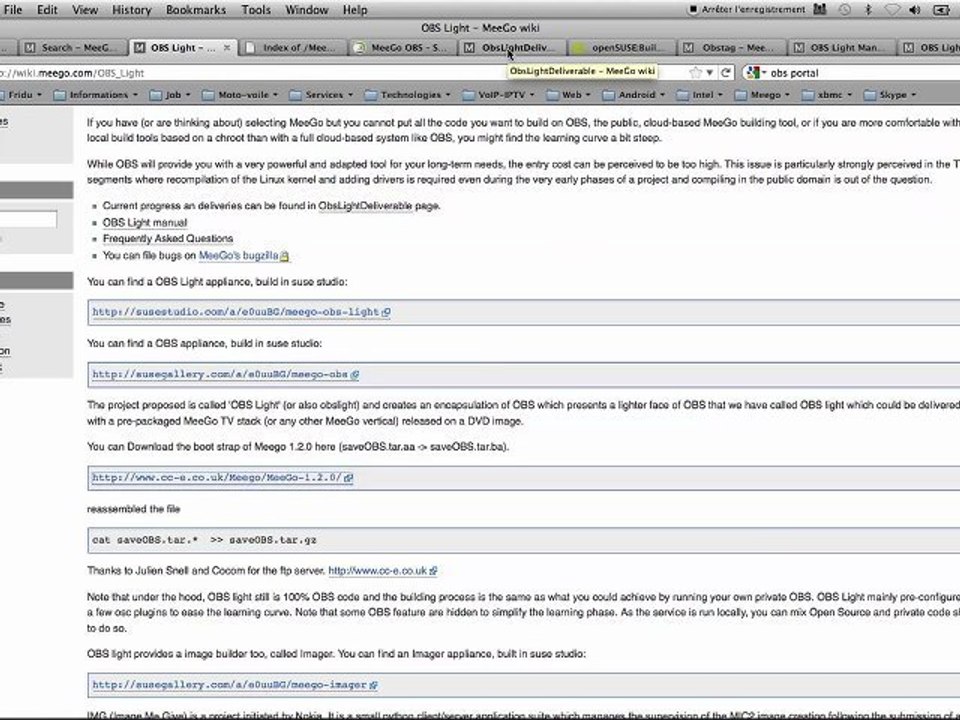Open the Tools menu

[x=256, y=10]
